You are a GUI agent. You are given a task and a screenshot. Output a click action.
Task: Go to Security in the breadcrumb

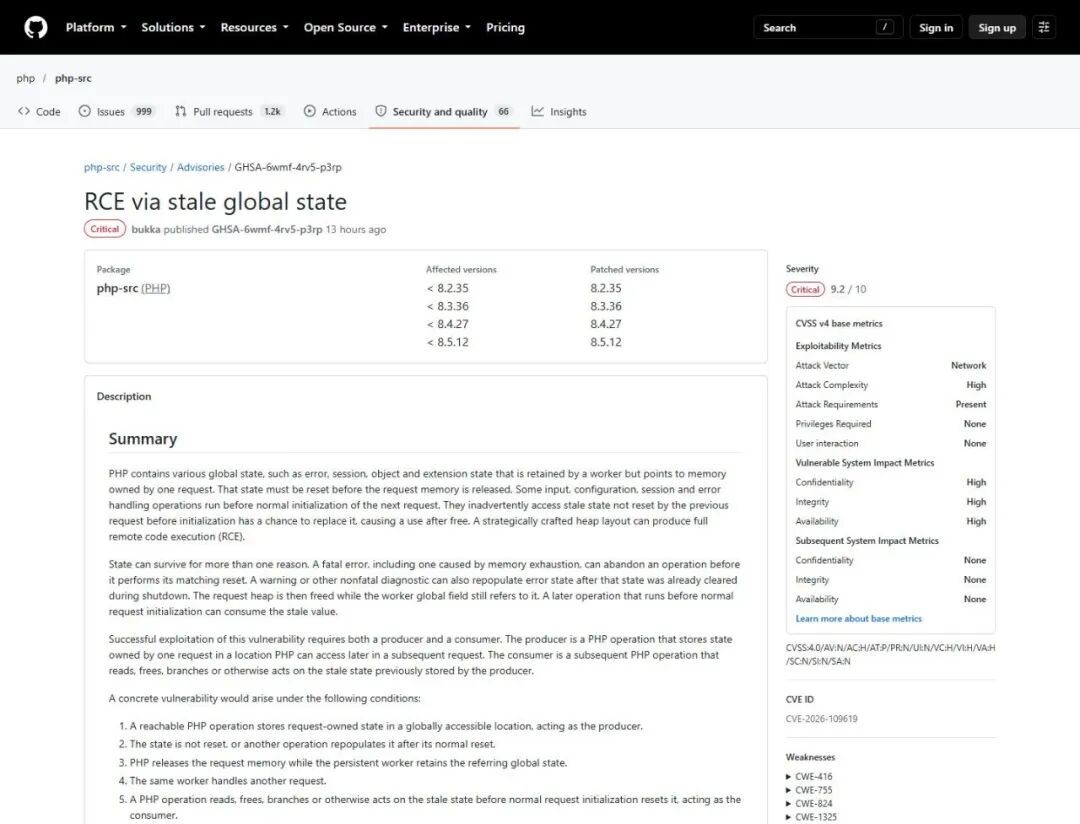click(x=148, y=167)
